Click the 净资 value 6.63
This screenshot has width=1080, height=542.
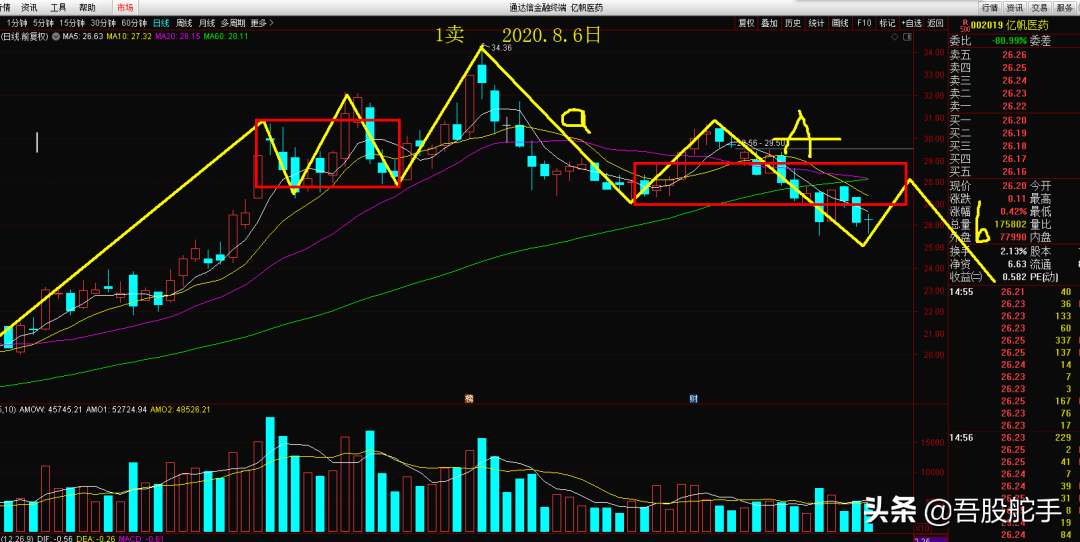[x=1017, y=264]
